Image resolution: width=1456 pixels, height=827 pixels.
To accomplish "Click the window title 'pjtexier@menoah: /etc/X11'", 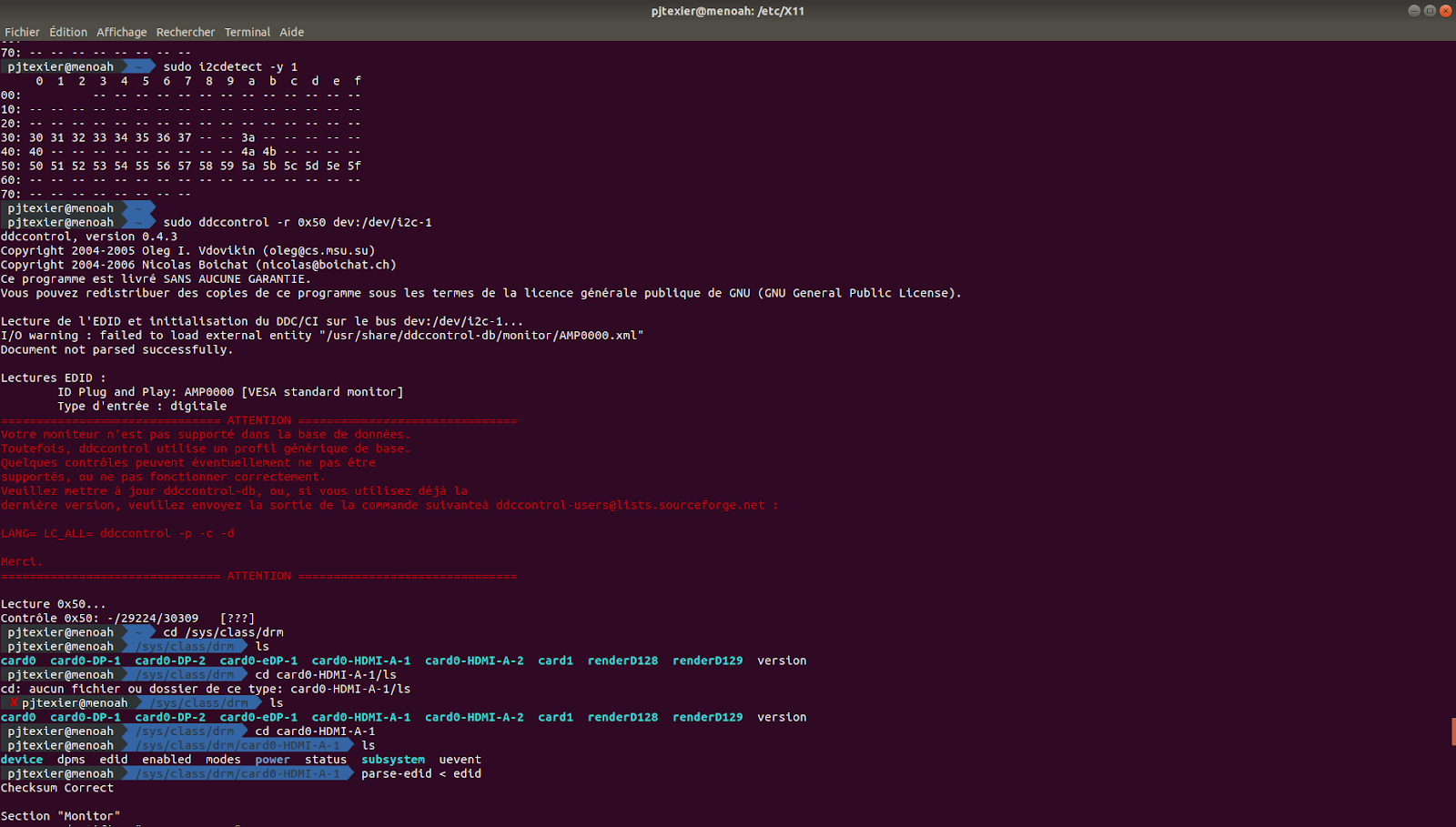I will point(728,11).
